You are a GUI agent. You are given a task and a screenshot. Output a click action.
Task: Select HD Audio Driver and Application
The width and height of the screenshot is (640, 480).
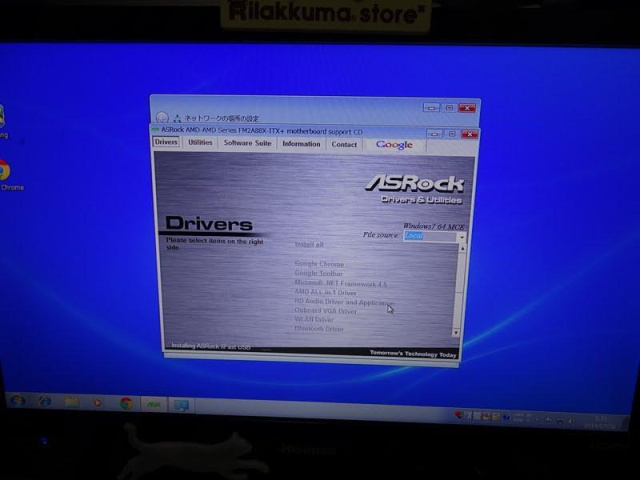point(344,302)
